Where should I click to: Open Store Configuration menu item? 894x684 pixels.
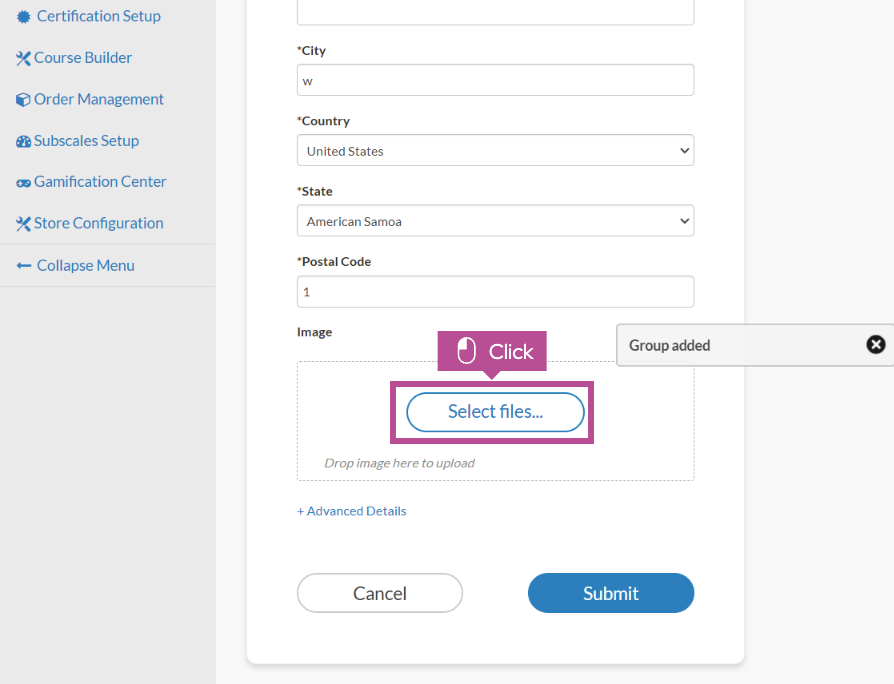coord(99,223)
